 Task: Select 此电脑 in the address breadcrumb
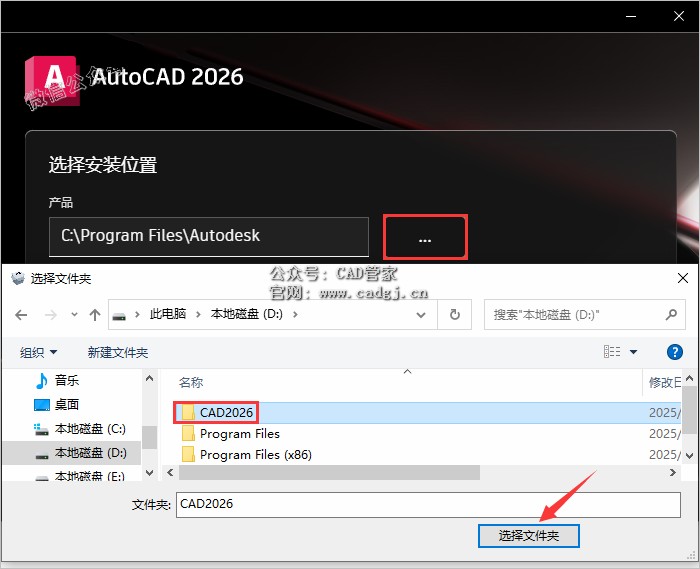(x=168, y=314)
